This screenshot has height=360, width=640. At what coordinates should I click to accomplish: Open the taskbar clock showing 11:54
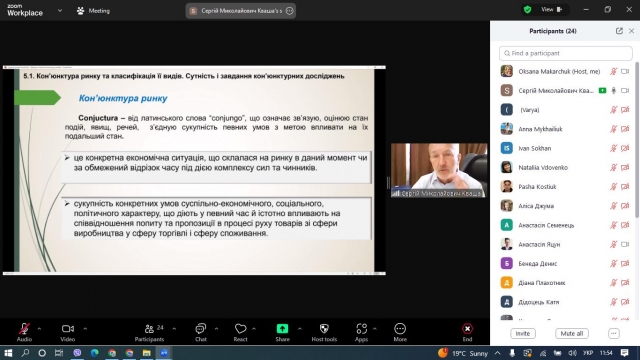coord(606,353)
